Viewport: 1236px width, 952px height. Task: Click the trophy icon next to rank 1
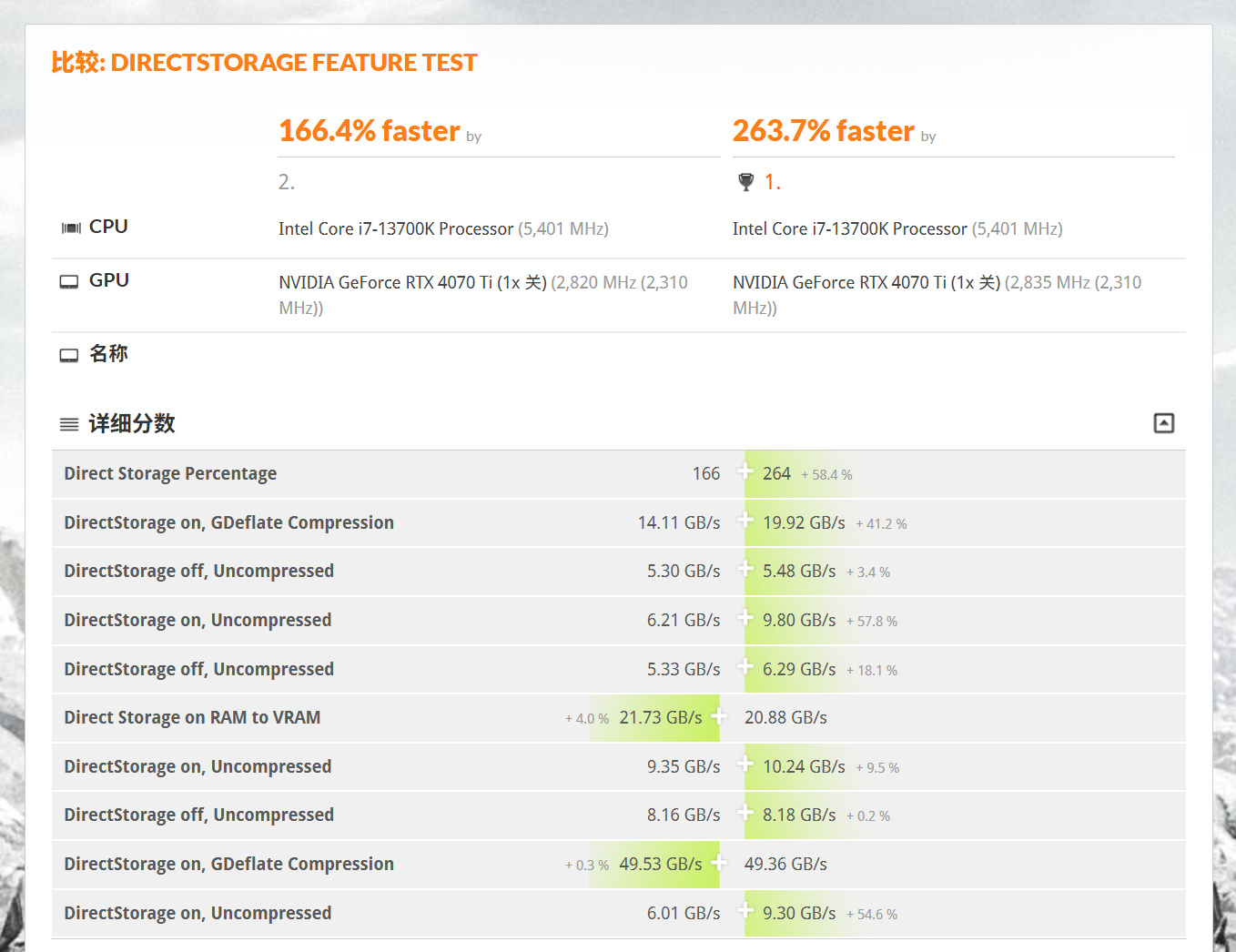tap(746, 182)
